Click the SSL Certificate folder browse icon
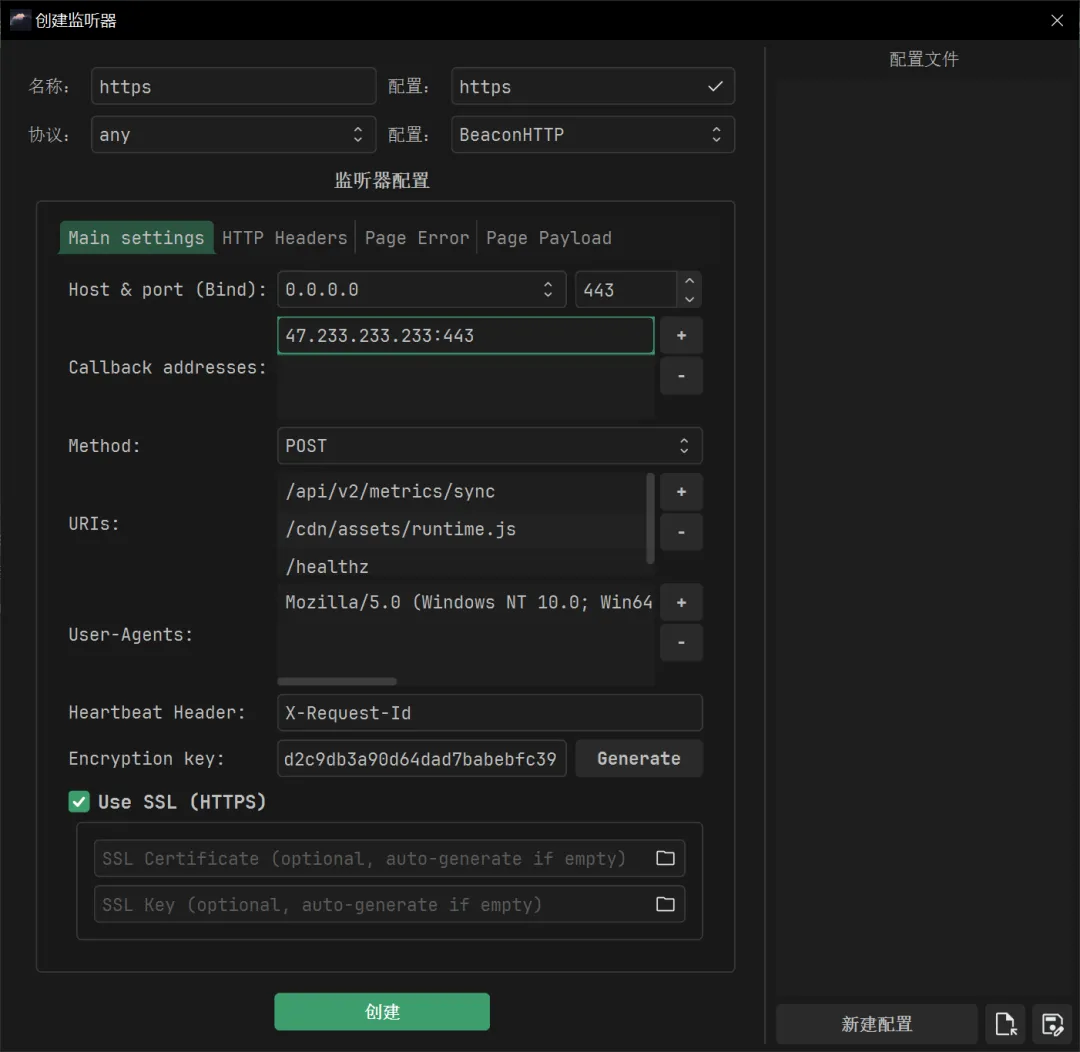Image resolution: width=1080 pixels, height=1052 pixels. pos(665,858)
